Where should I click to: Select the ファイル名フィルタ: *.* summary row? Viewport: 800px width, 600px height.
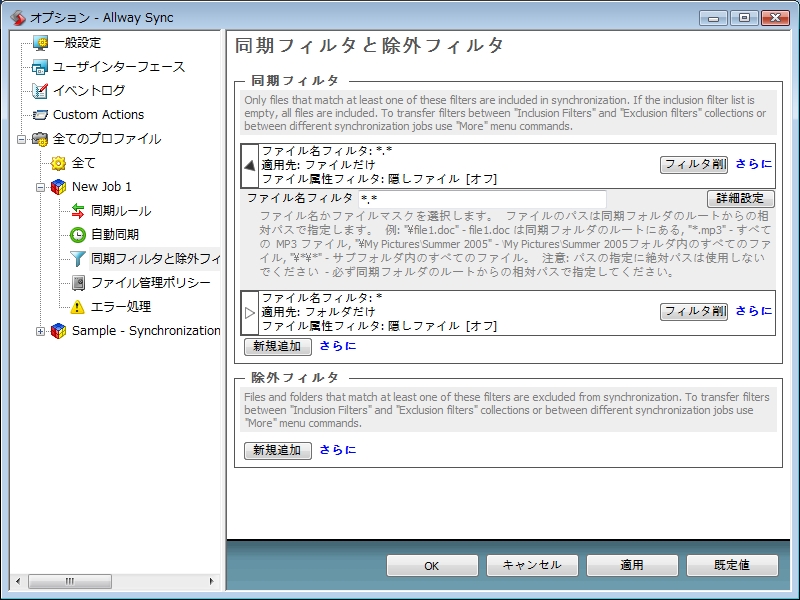(x=508, y=165)
